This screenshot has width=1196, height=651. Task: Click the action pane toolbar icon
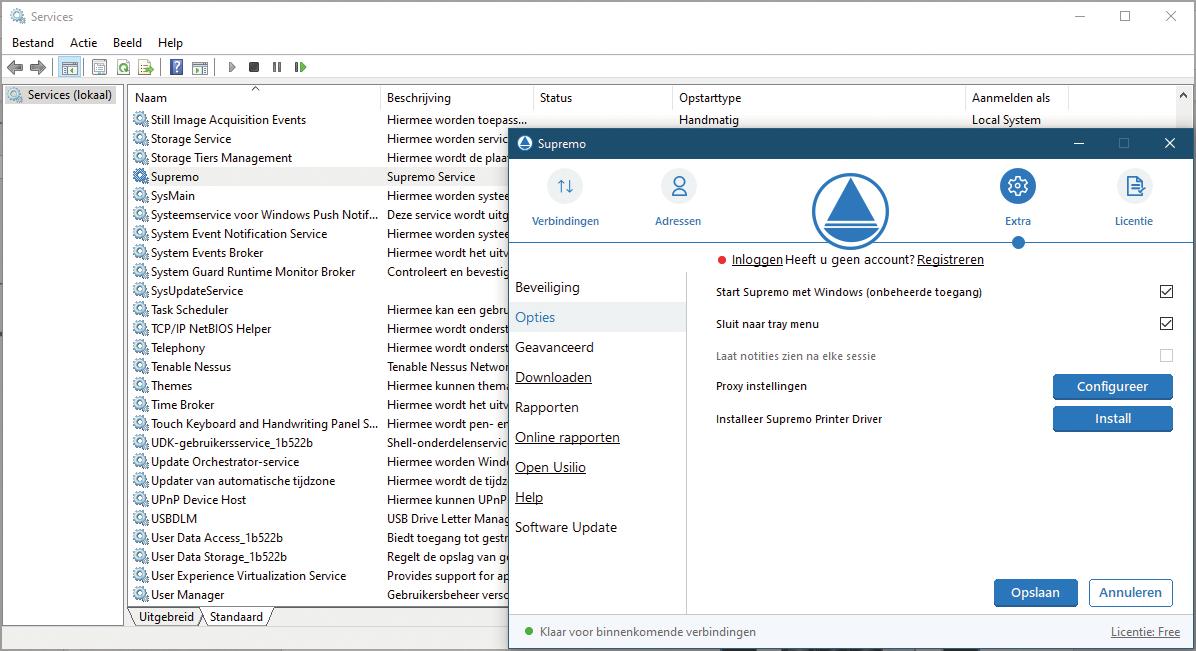click(200, 67)
